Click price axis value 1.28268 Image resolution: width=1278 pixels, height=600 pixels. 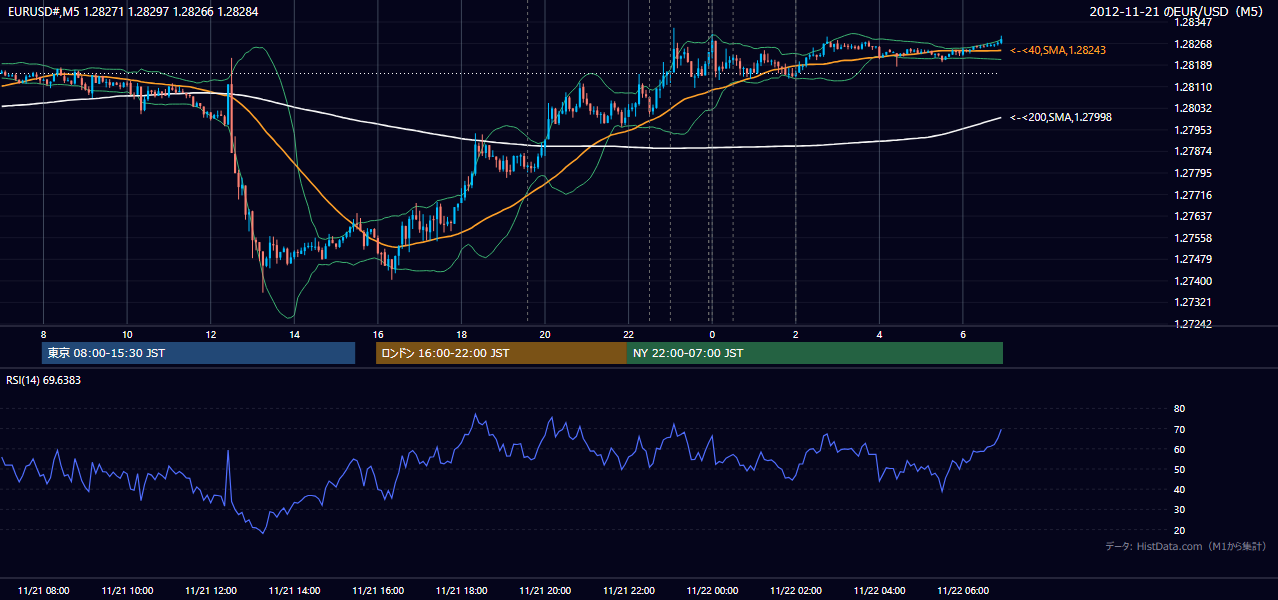click(1193, 44)
